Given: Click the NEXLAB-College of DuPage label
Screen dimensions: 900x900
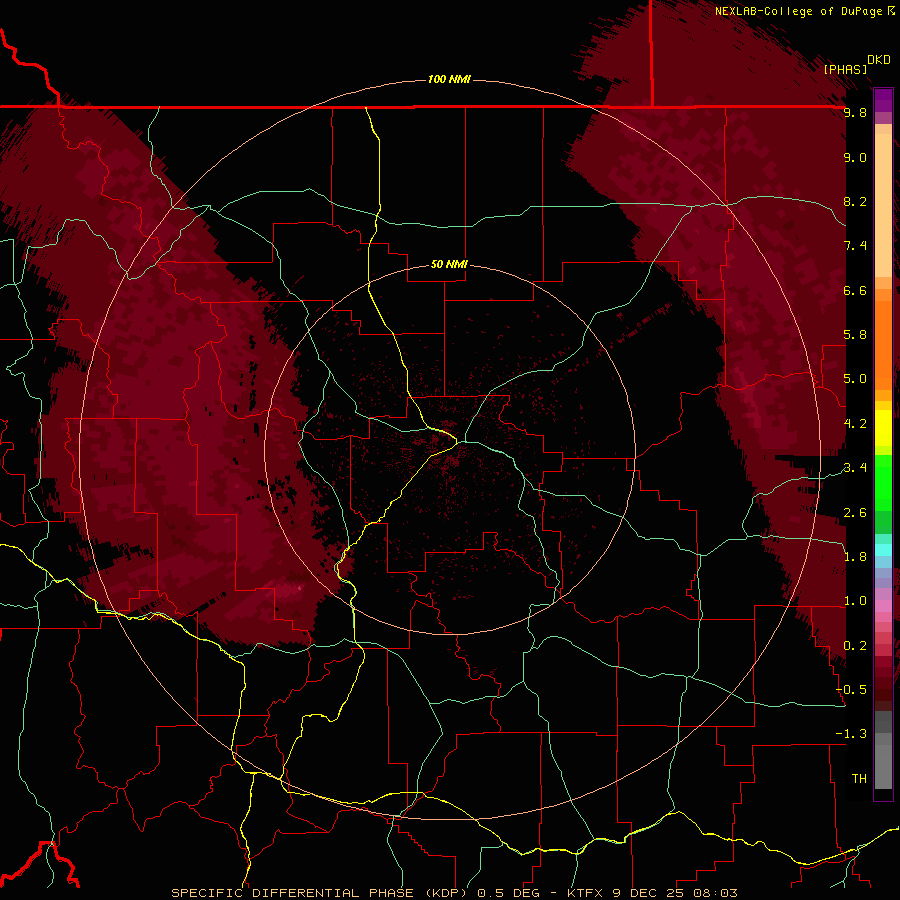Looking at the screenshot, I should pyautogui.click(x=799, y=11).
